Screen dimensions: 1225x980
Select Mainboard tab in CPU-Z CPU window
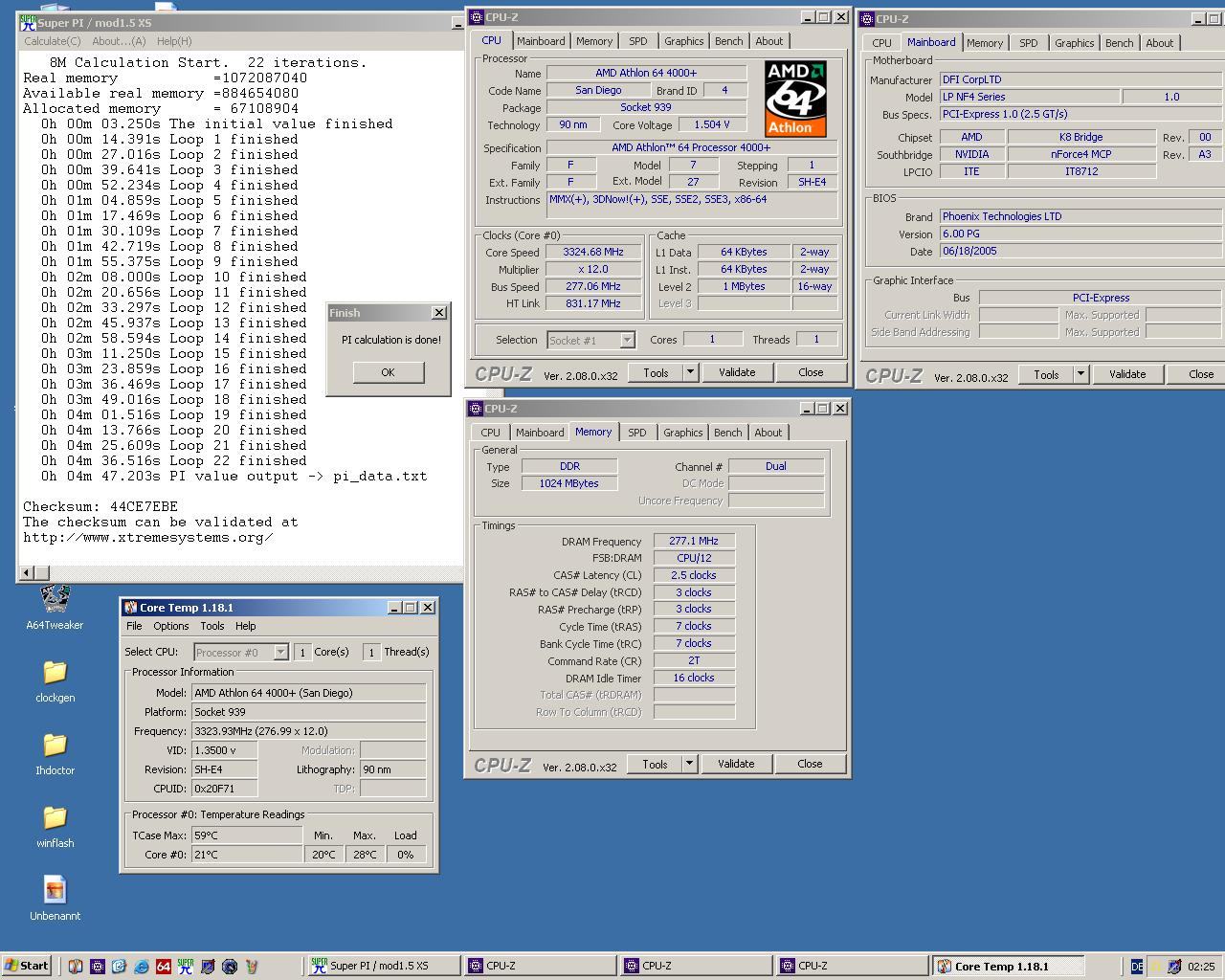541,41
